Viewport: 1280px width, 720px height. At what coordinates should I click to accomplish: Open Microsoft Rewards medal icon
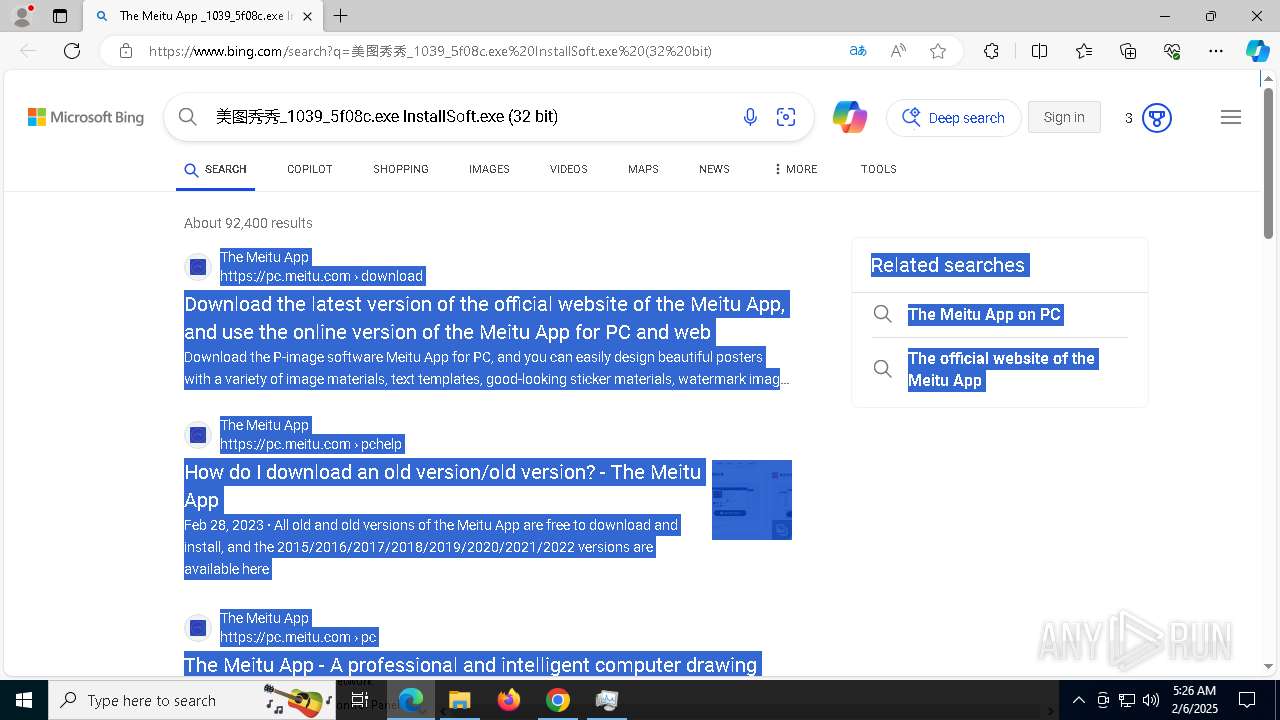pyautogui.click(x=1157, y=118)
